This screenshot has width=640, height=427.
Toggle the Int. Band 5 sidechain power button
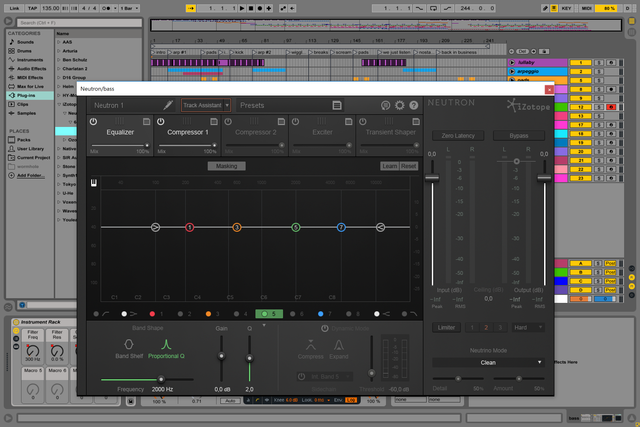click(x=301, y=376)
